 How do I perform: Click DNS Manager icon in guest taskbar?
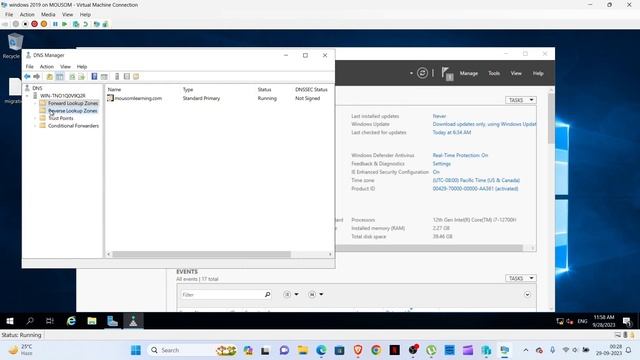[133, 321]
